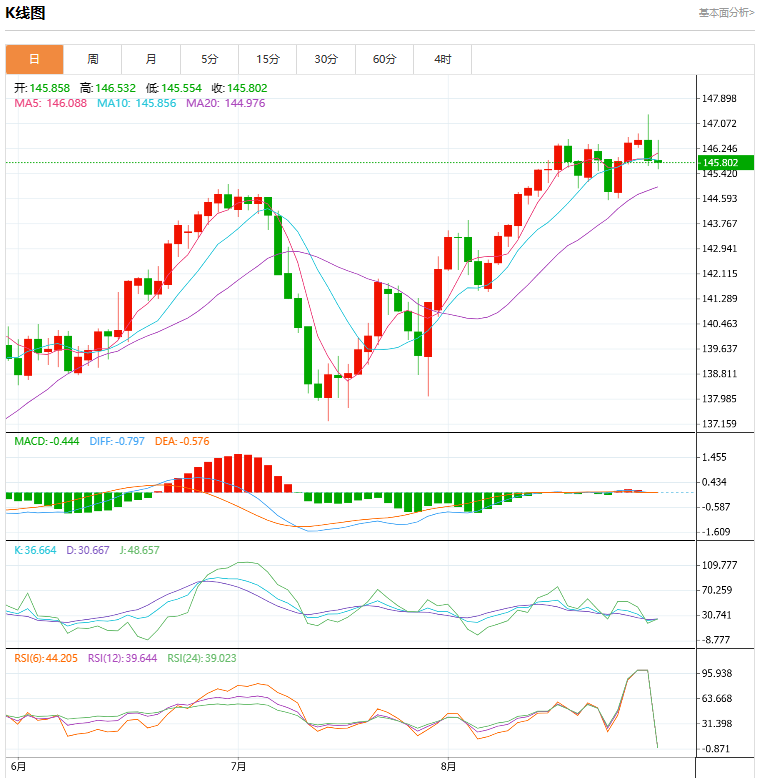The width and height of the screenshot is (757, 778).
Task: Switch to the 周 weekly tab
Action: 93,59
